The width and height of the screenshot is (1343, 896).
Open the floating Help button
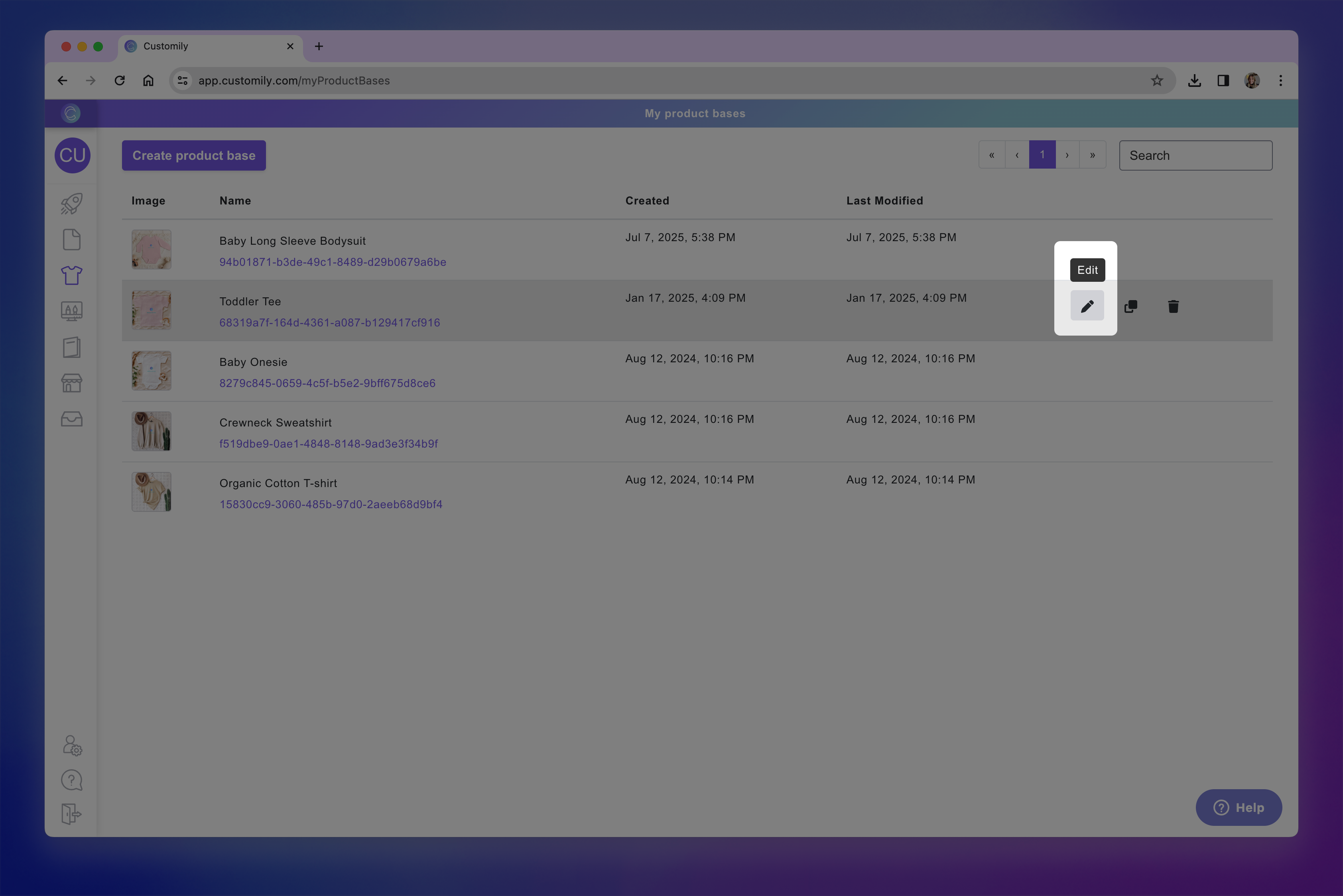point(1239,808)
